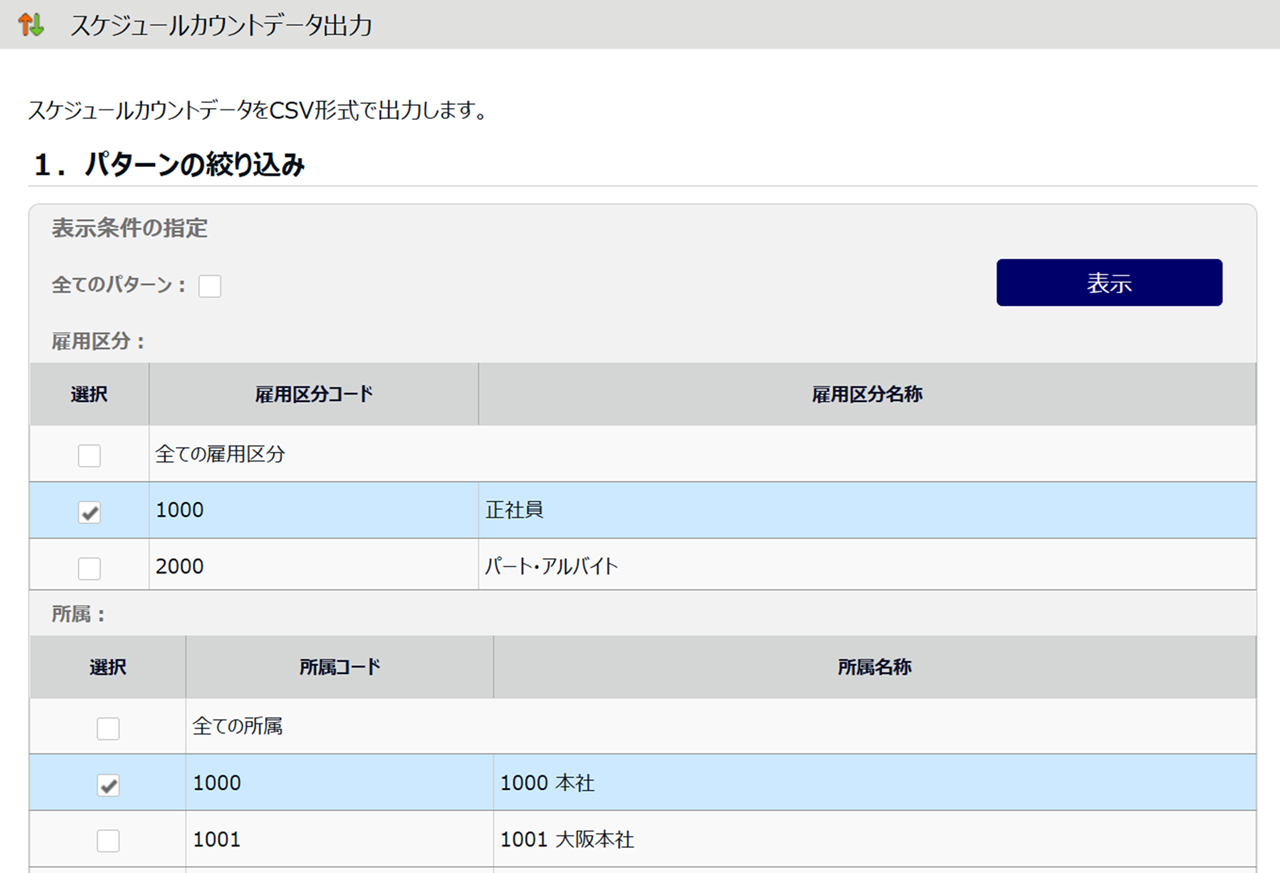Select the 正社員 name cell
1280x873 pixels.
coord(515,510)
